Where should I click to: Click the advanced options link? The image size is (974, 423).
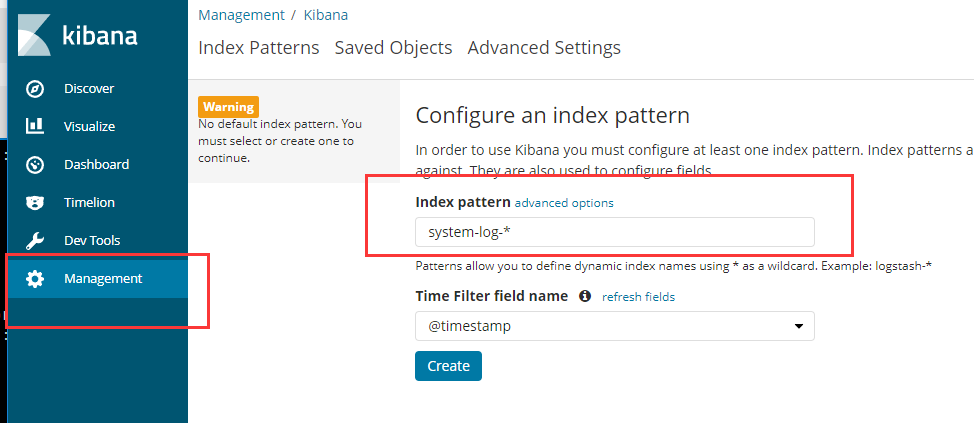(x=564, y=203)
